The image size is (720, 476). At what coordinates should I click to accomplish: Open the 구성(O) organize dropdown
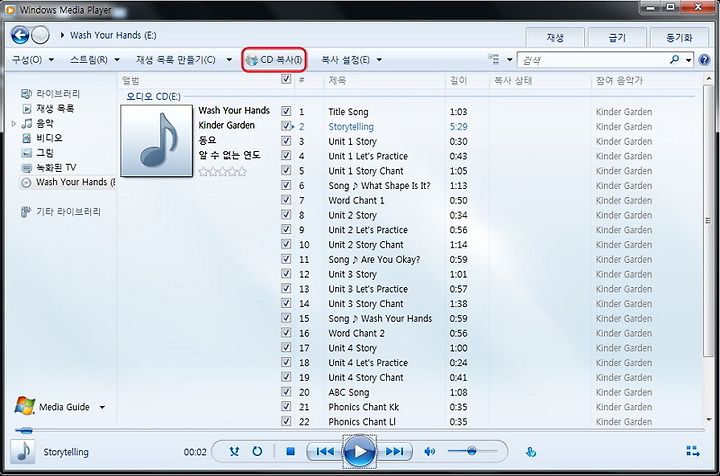(x=33, y=60)
